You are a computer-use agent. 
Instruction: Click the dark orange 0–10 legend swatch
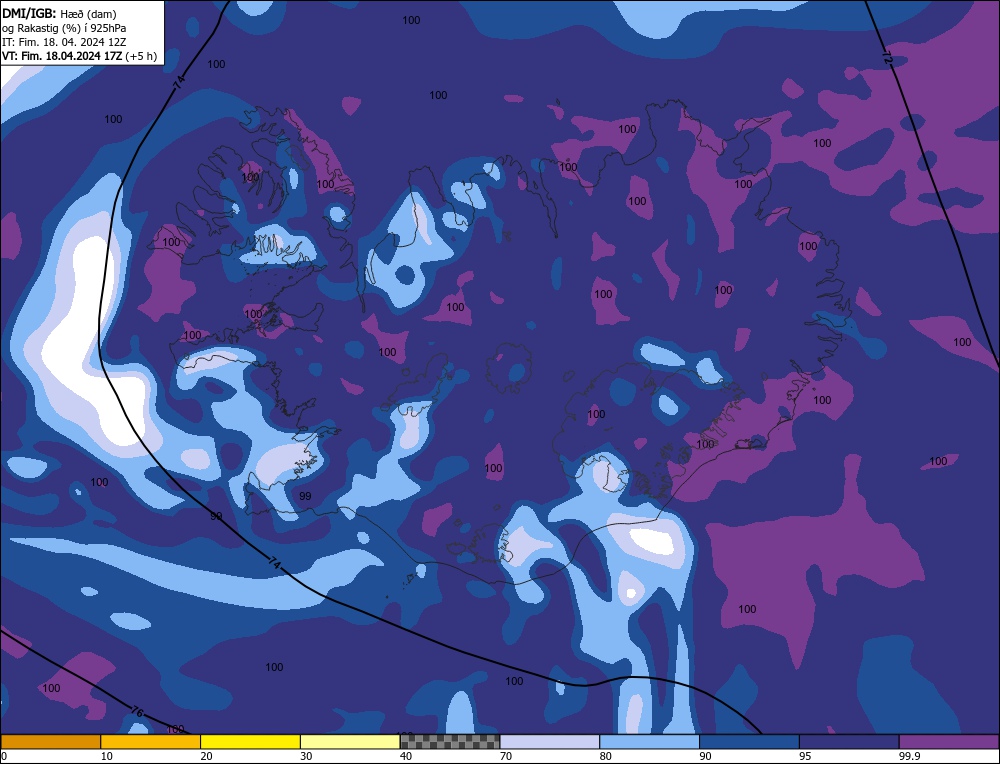coord(50,741)
